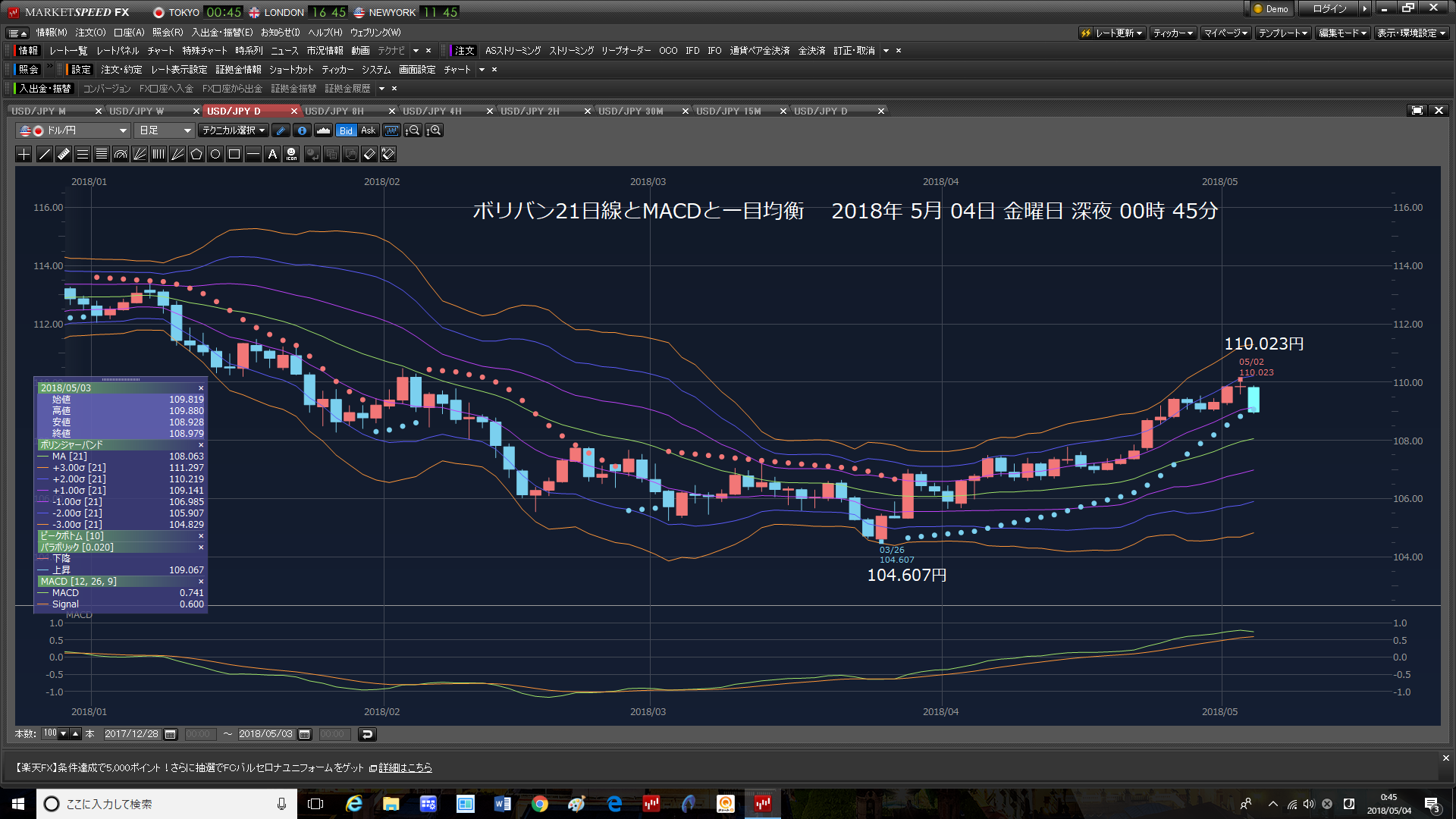Click the mountain chart type icon
The height and width of the screenshot is (819, 1456).
tap(323, 130)
